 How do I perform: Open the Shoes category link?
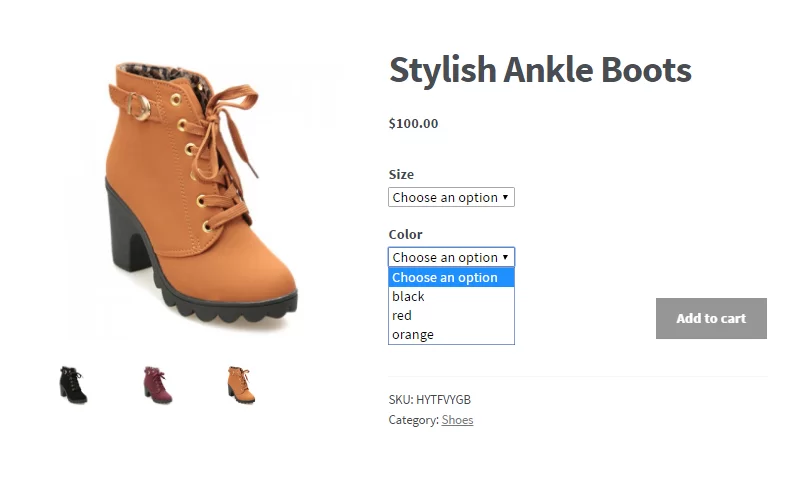(x=457, y=420)
